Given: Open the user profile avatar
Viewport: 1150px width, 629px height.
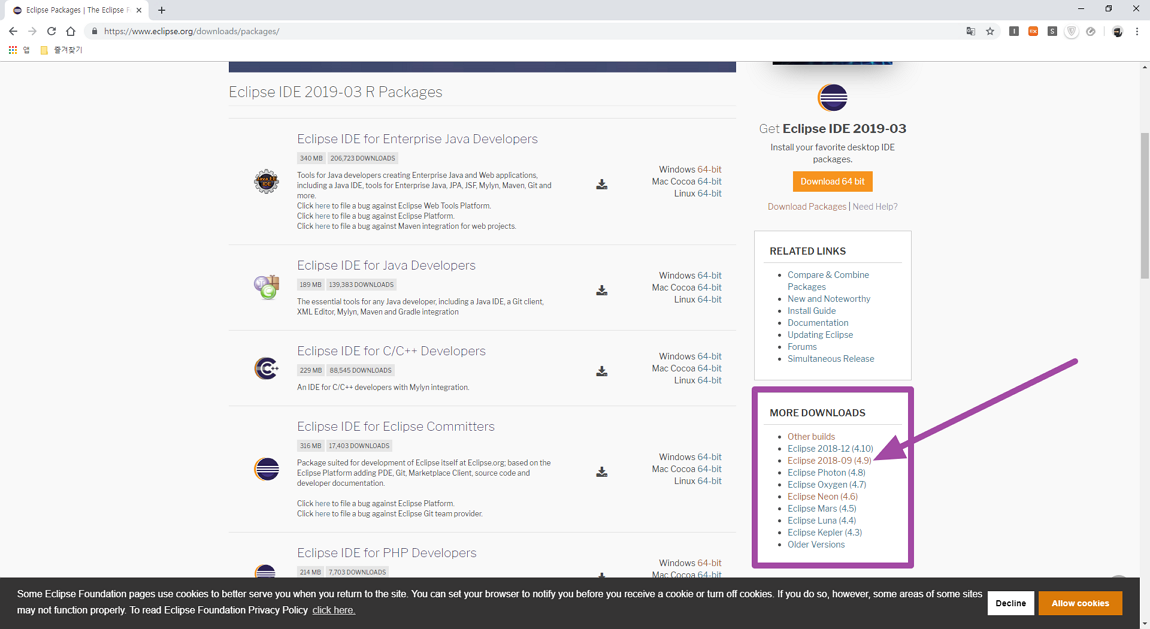Looking at the screenshot, I should pos(1117,32).
